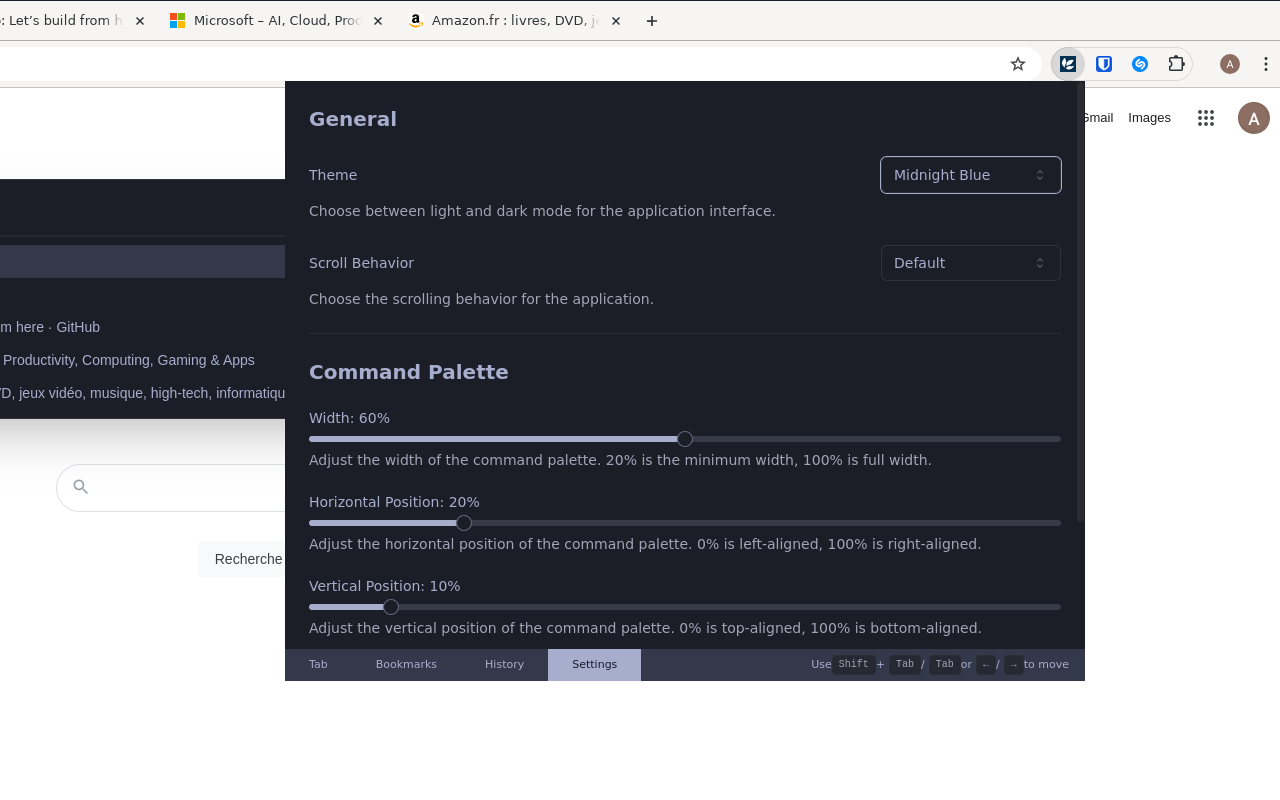Click the Google account avatar on the page
Viewport: 1280px width, 800px height.
tap(1254, 118)
